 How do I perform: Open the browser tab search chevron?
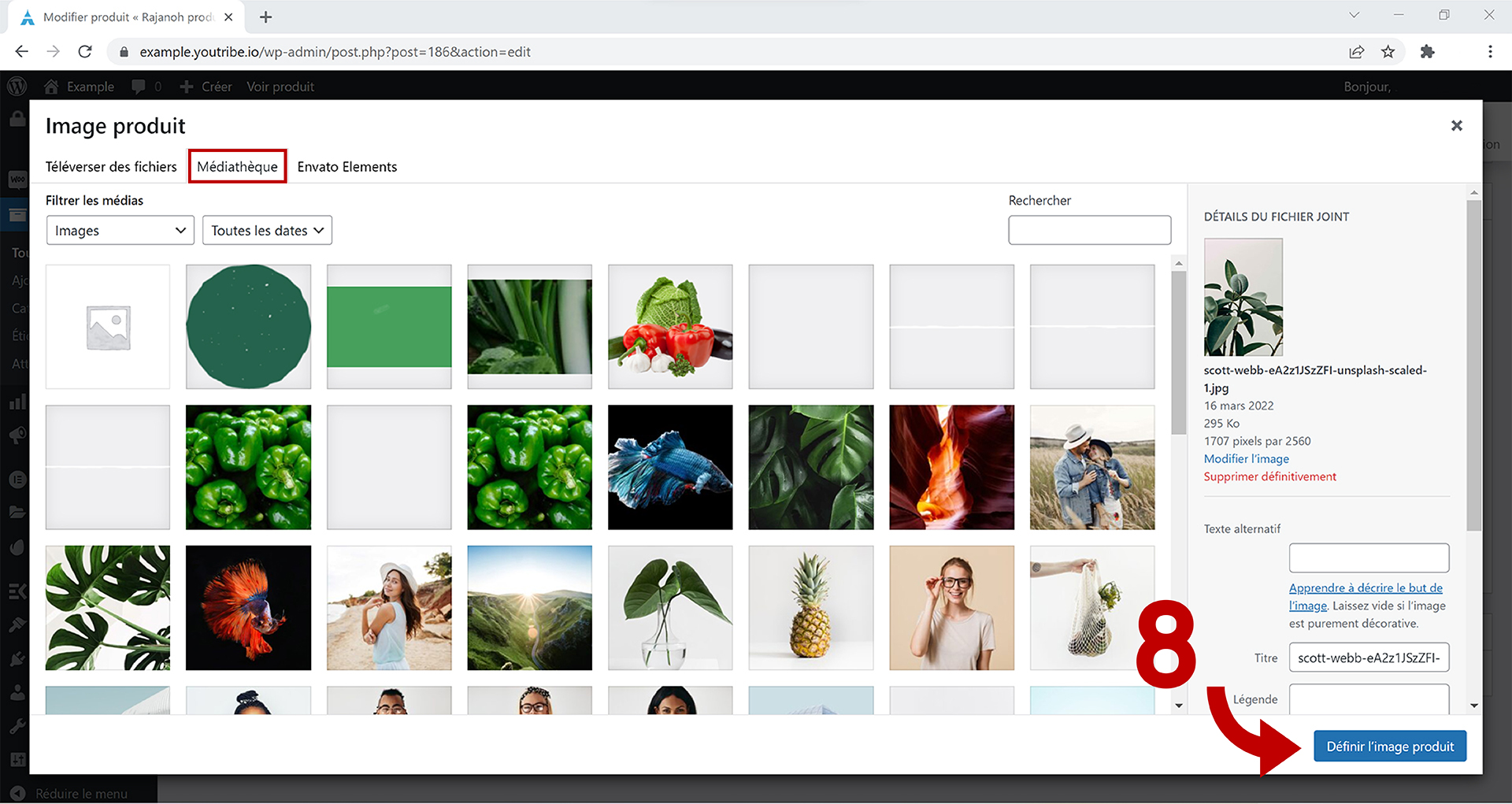(1354, 15)
